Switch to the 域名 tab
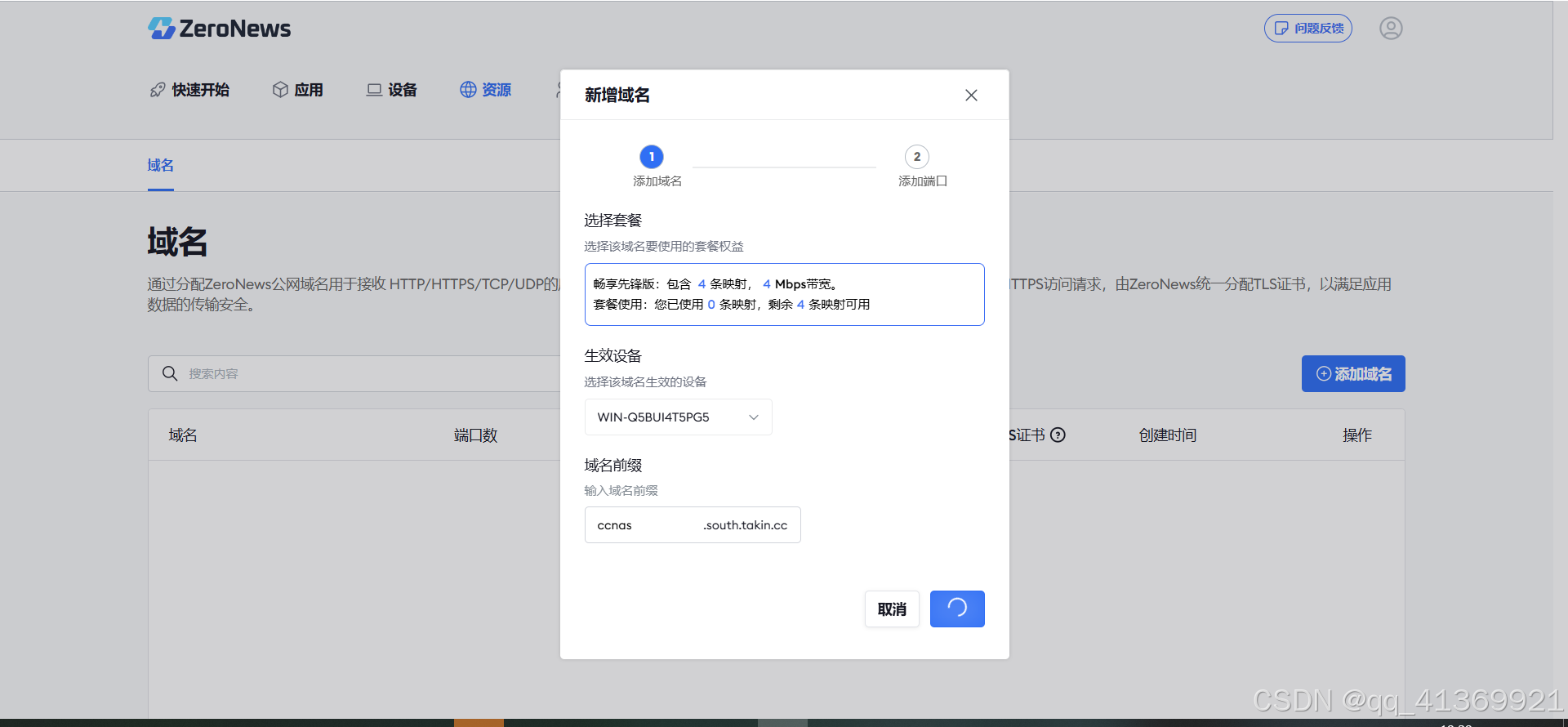1568x727 pixels. pos(161,166)
